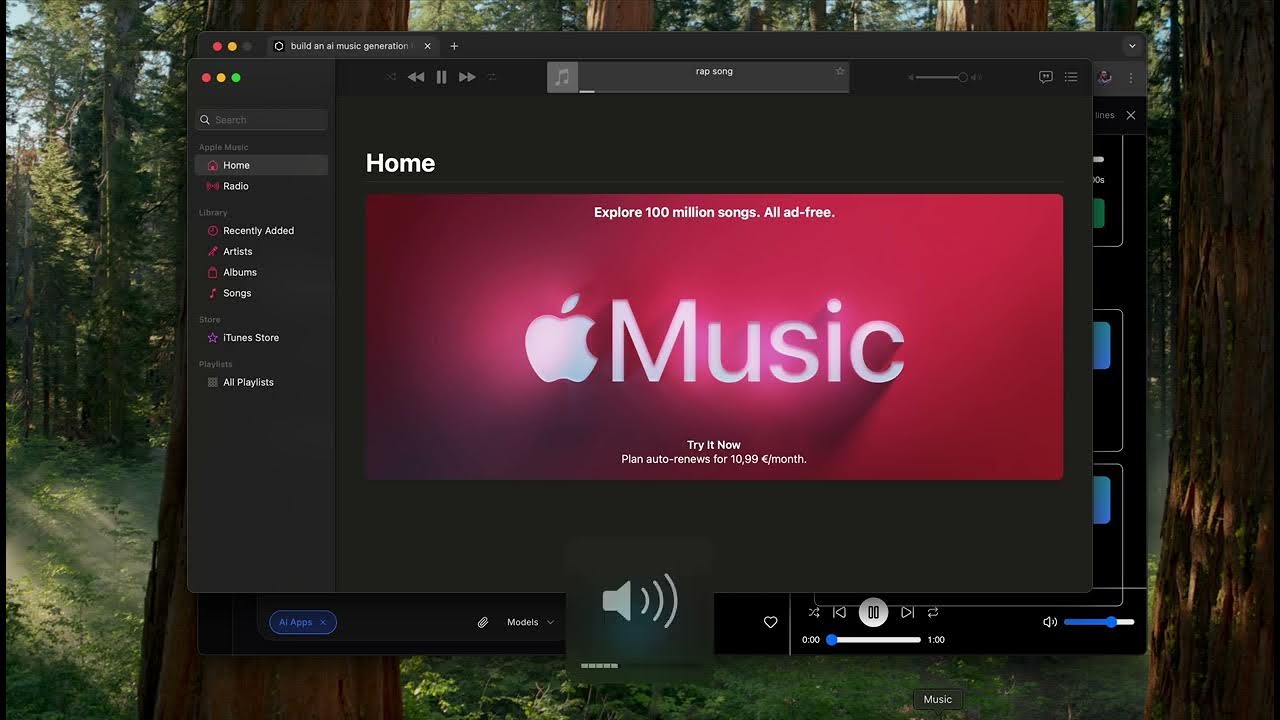Open the Models dropdown

(x=530, y=622)
